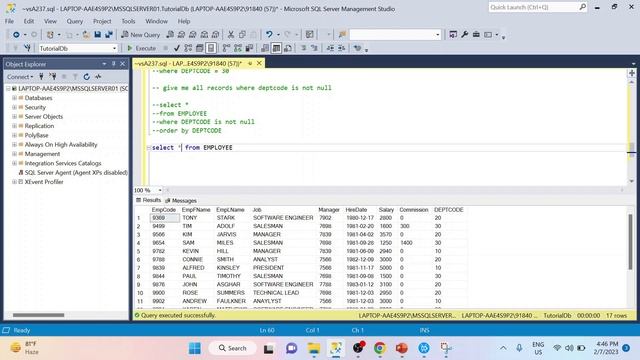This screenshot has height=360, width=640.
Task: Open Google Chrome from the taskbar
Action: click(x=380, y=348)
